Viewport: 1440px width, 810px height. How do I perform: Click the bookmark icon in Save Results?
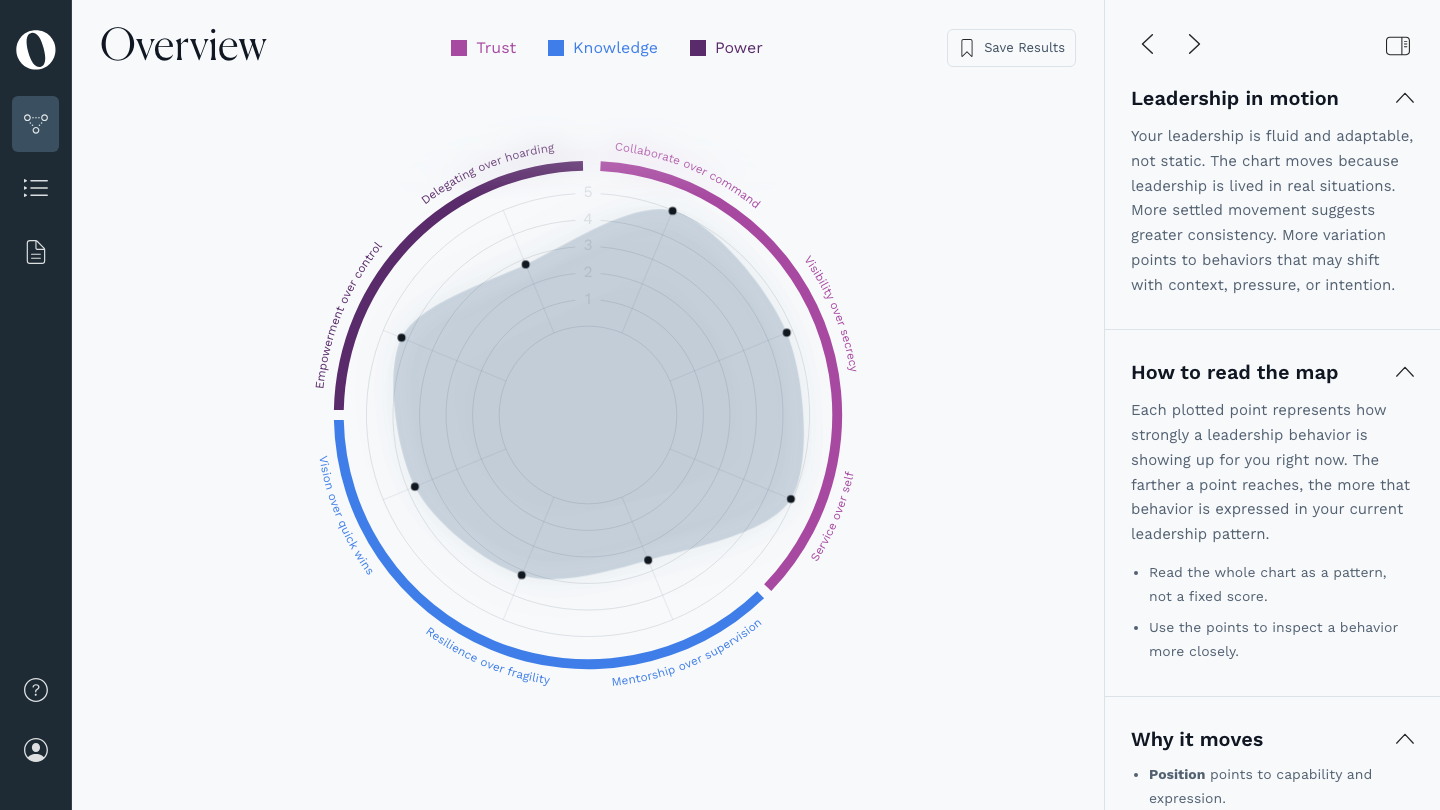[967, 48]
